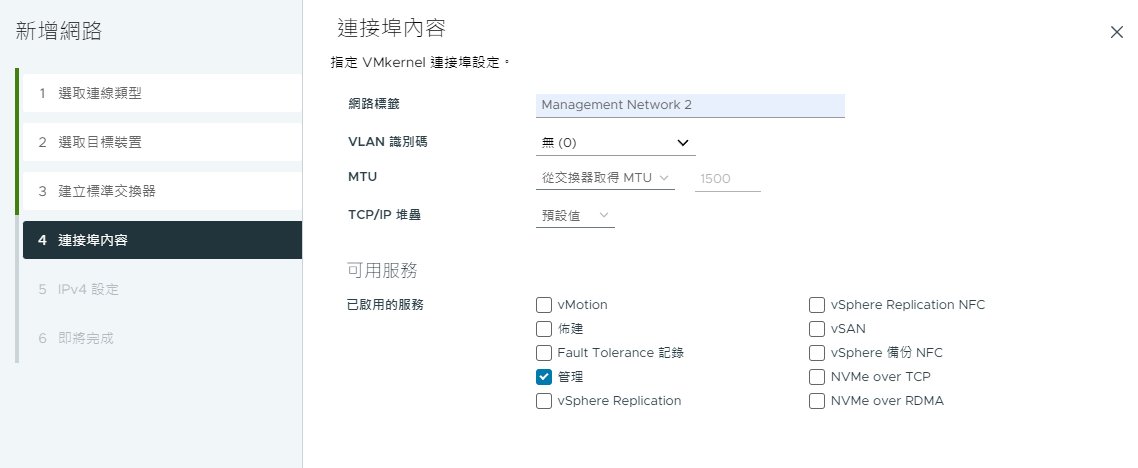Open the VLAN 識別碼 dropdown arrow
The width and height of the screenshot is (1138, 468).
682,143
